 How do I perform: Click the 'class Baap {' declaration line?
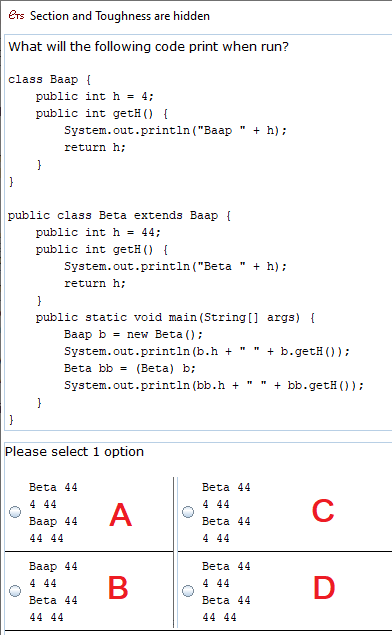tap(49, 79)
